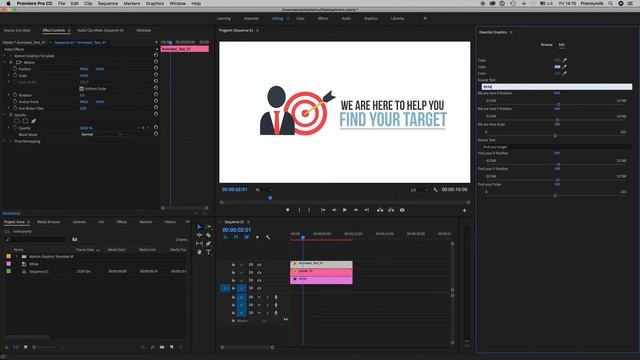
Task: Add marker in program monitor
Action: (288, 210)
